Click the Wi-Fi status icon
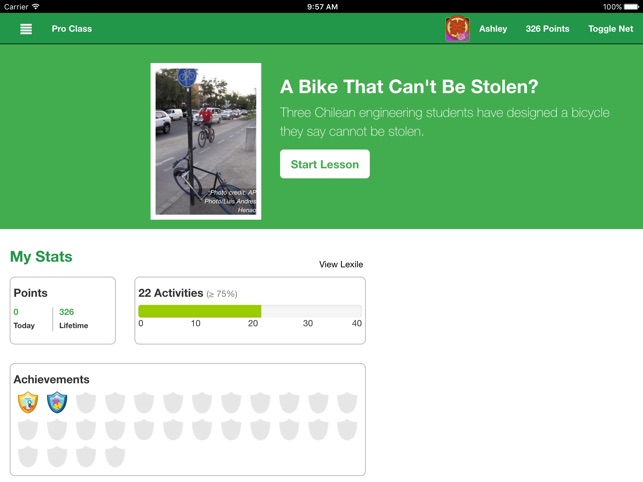The width and height of the screenshot is (643, 482). point(36,6)
